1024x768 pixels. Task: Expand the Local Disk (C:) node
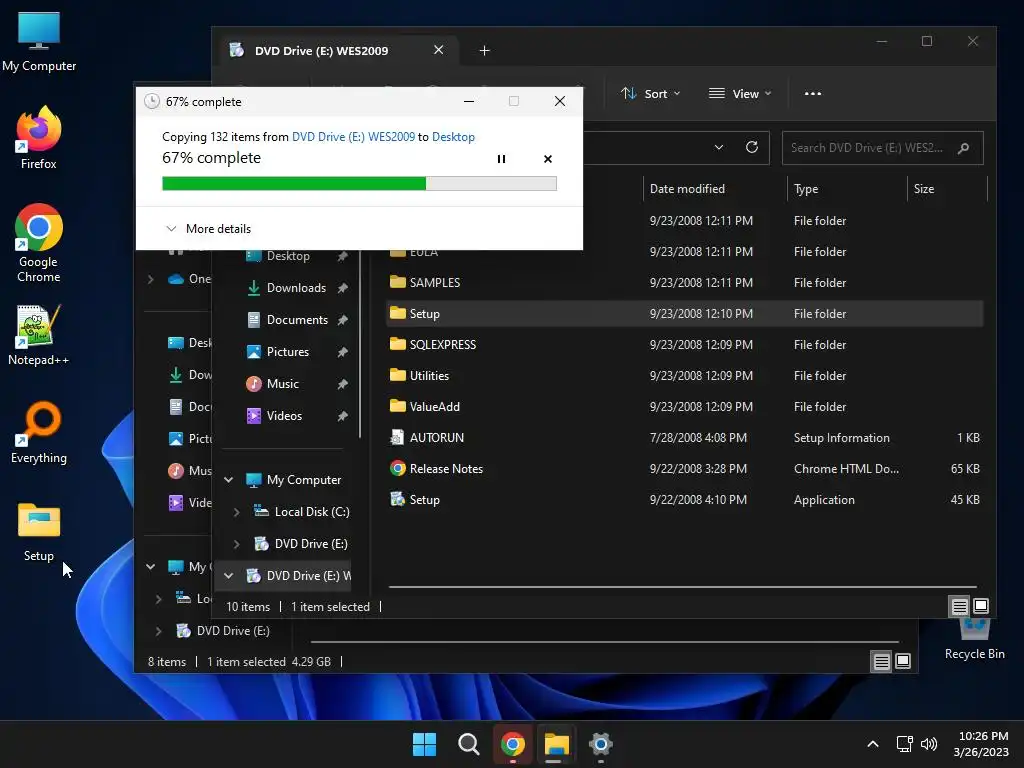236,512
